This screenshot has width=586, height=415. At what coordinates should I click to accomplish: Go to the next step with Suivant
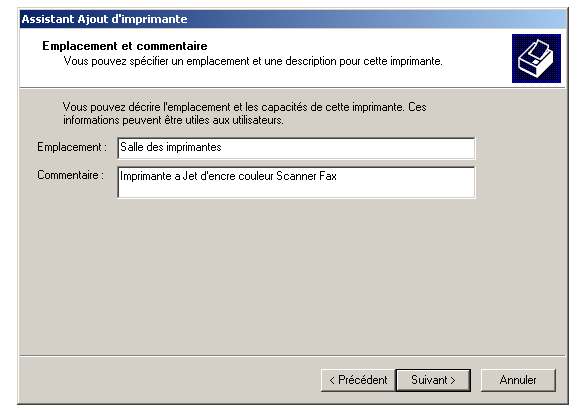pos(433,380)
